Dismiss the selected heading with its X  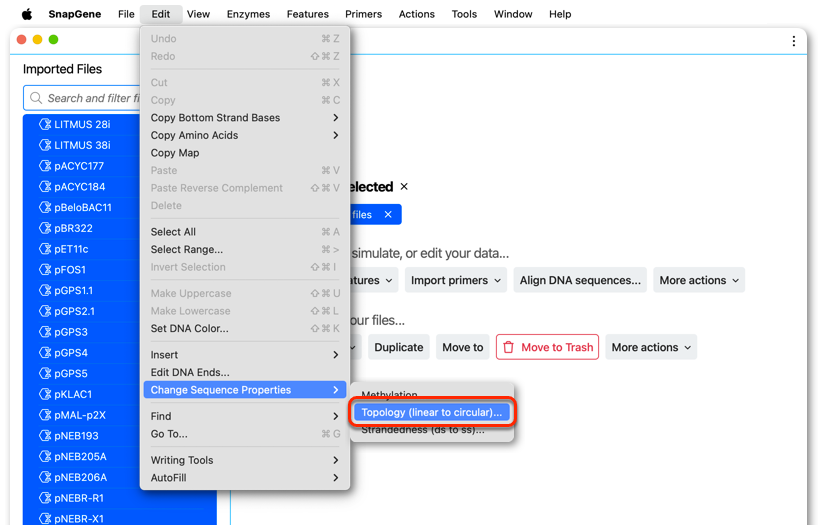click(404, 186)
